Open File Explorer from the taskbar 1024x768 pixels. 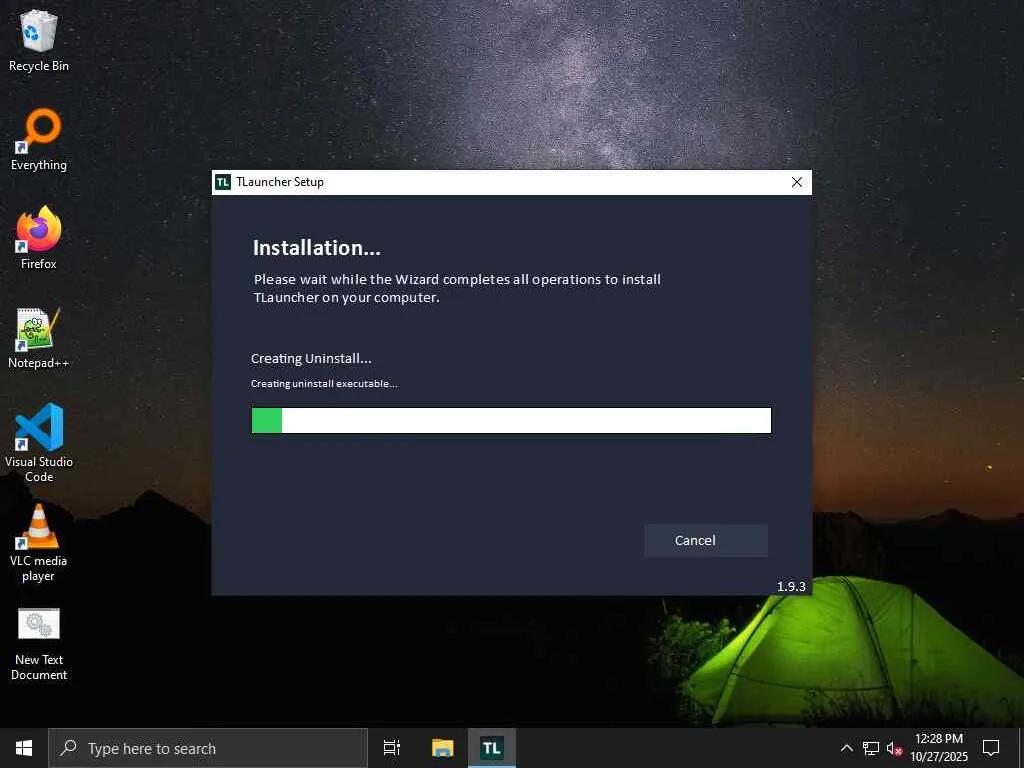pyautogui.click(x=442, y=748)
